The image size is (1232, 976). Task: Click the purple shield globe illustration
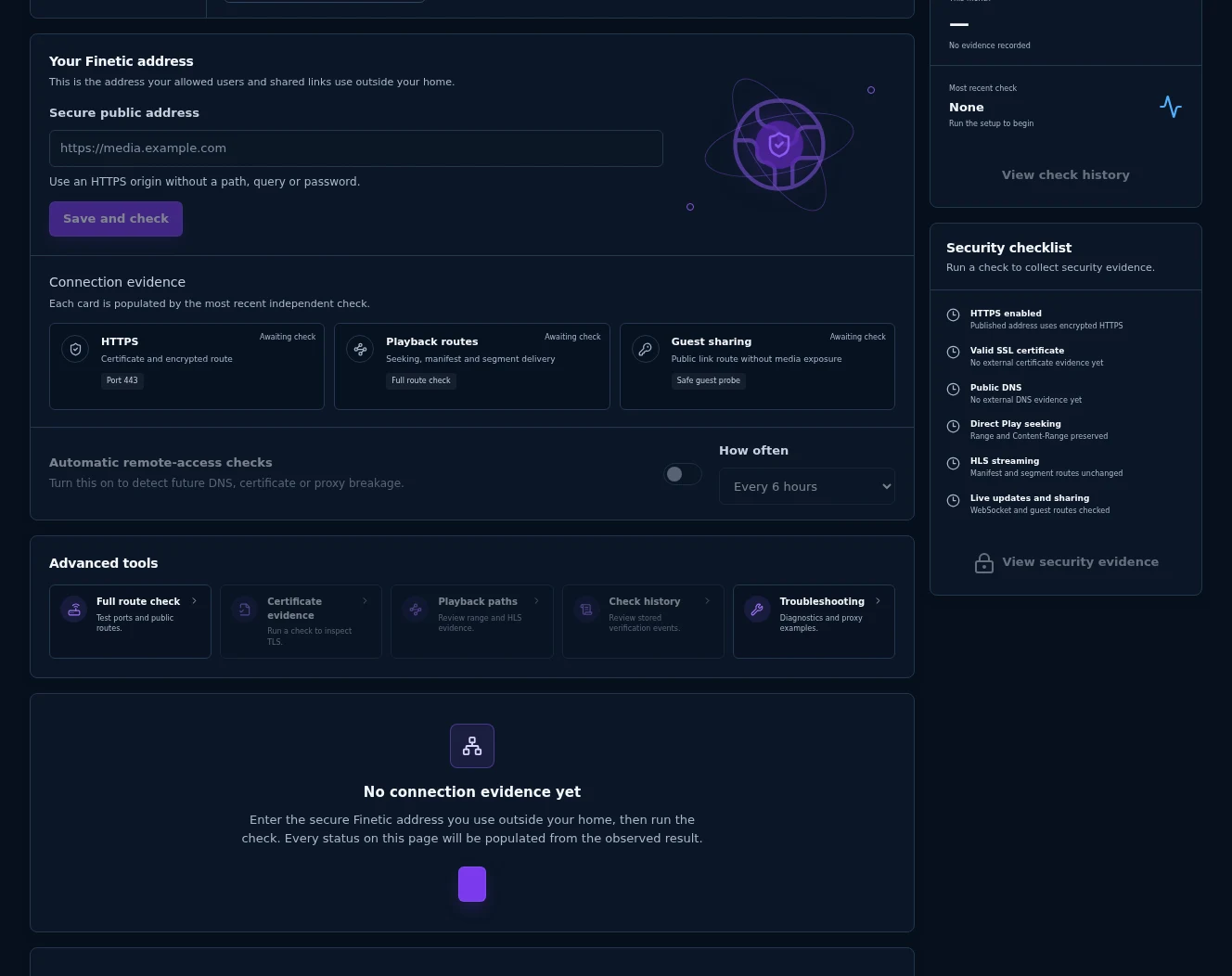[x=779, y=145]
